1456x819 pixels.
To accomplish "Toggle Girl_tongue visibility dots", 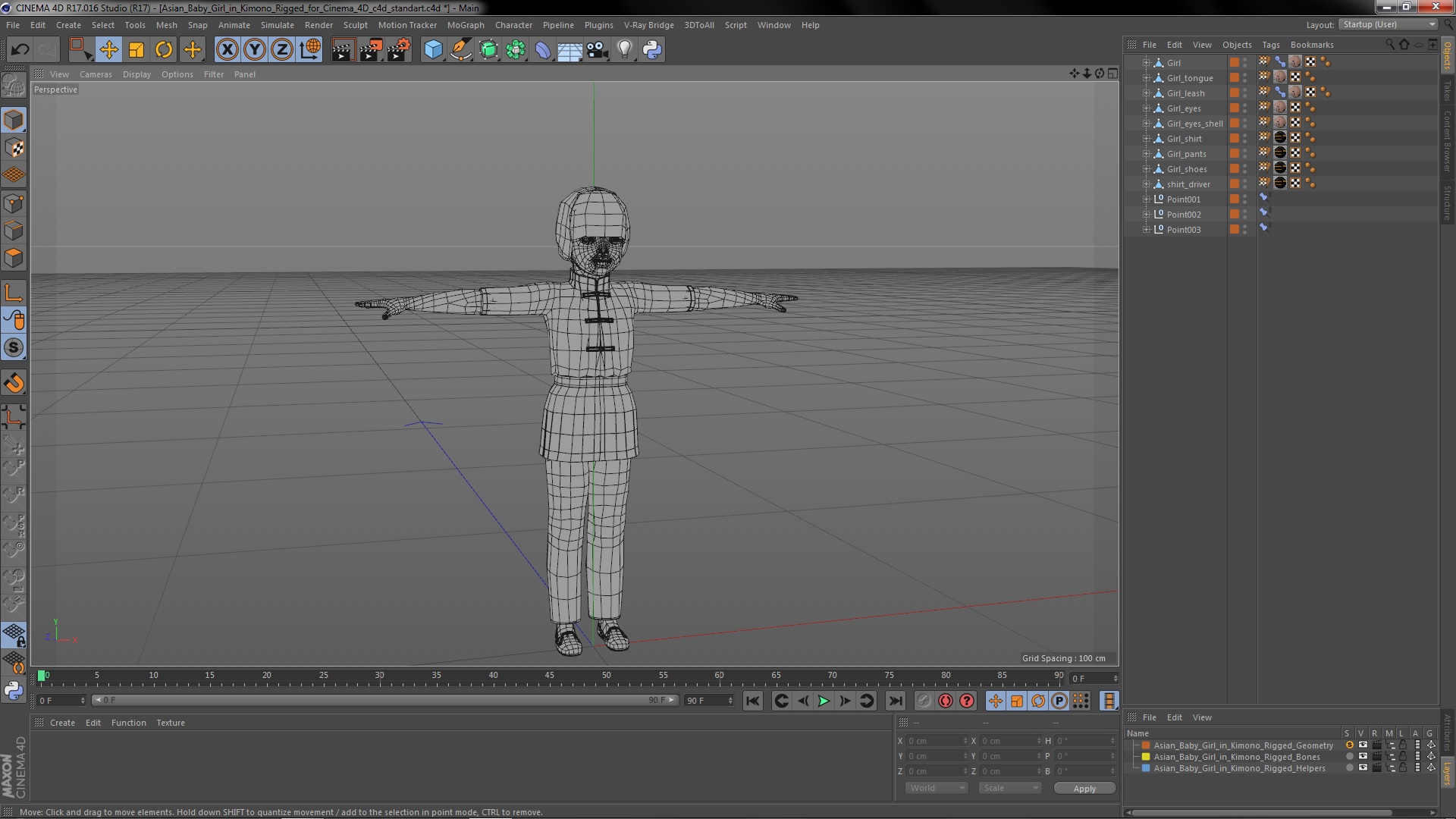I will click(1244, 78).
